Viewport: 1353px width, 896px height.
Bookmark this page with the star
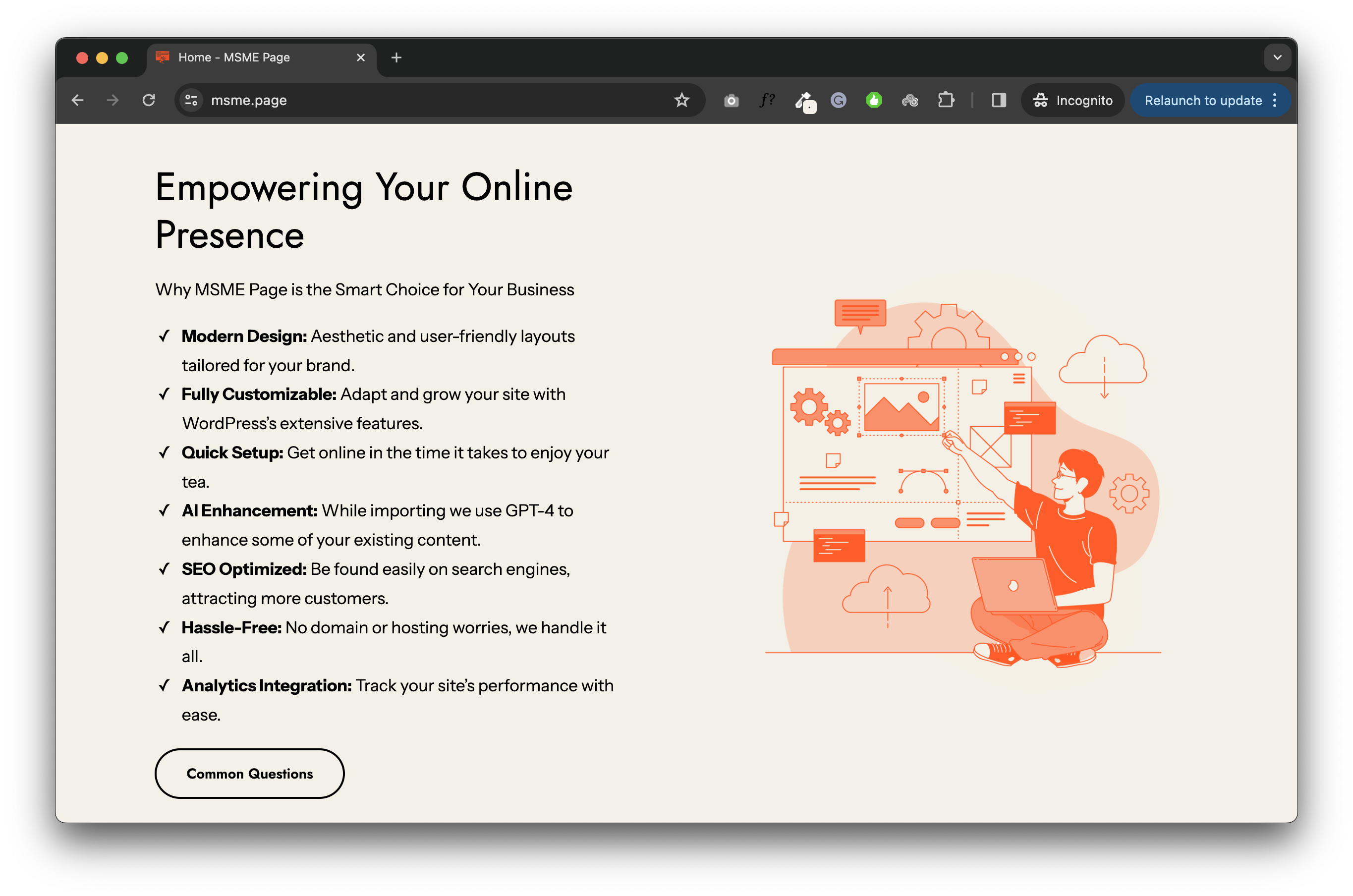coord(681,101)
